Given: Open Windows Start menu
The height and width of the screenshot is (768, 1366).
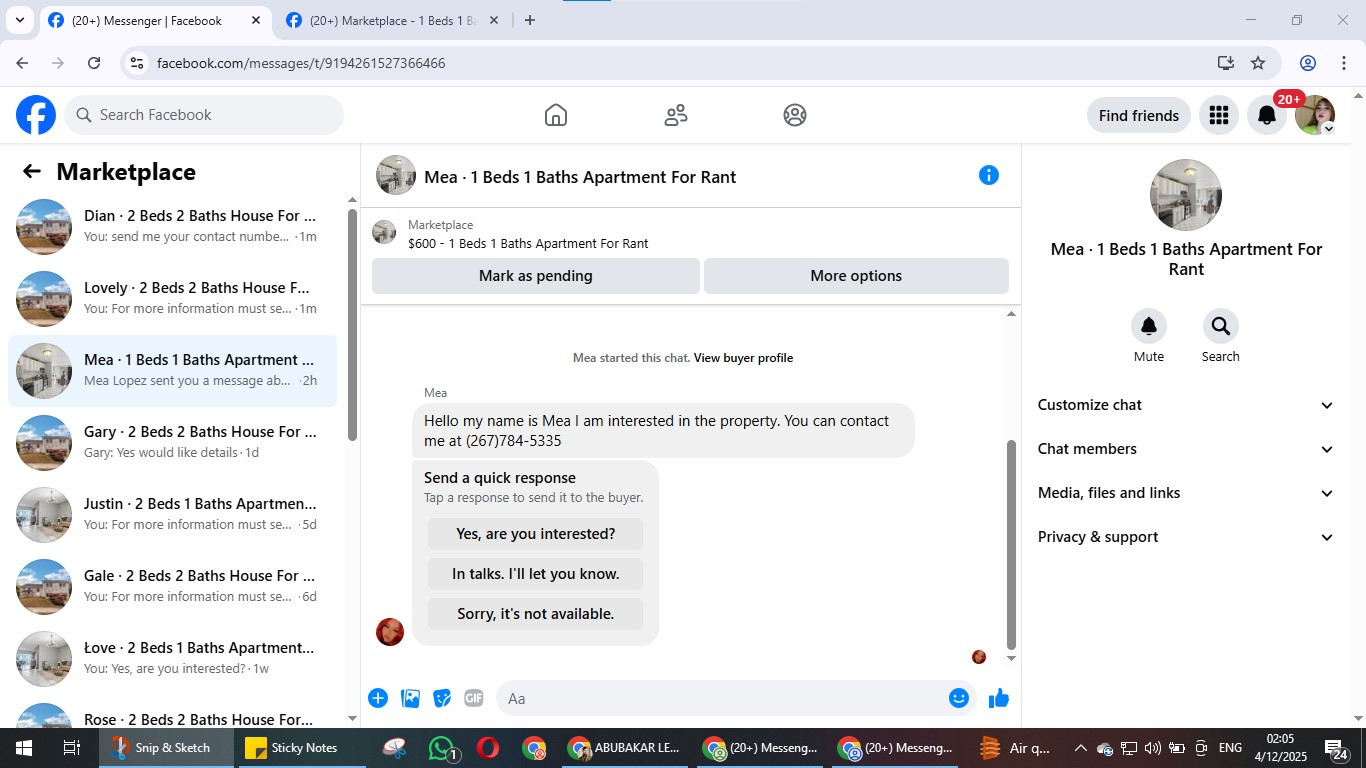Looking at the screenshot, I should (x=23, y=748).
